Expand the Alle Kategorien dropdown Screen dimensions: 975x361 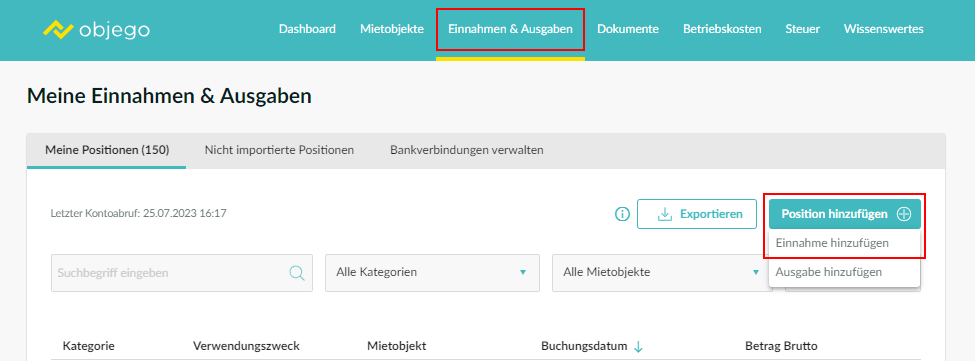(432, 272)
